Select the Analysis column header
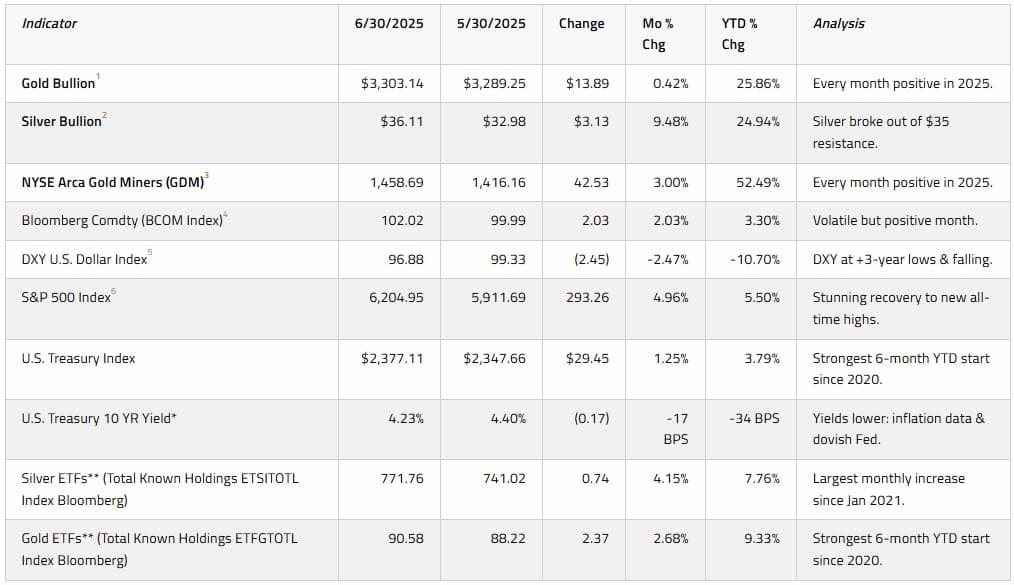1014x585 pixels. (x=839, y=24)
